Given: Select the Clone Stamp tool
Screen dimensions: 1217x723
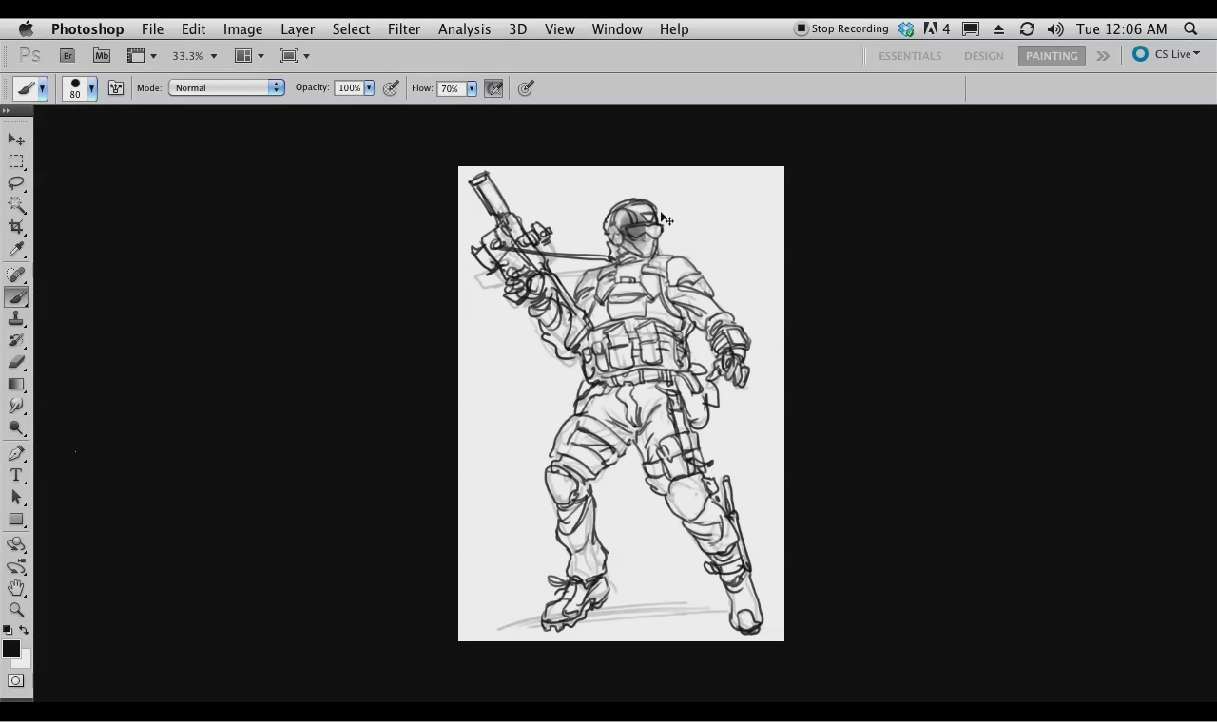Looking at the screenshot, I should point(16,319).
